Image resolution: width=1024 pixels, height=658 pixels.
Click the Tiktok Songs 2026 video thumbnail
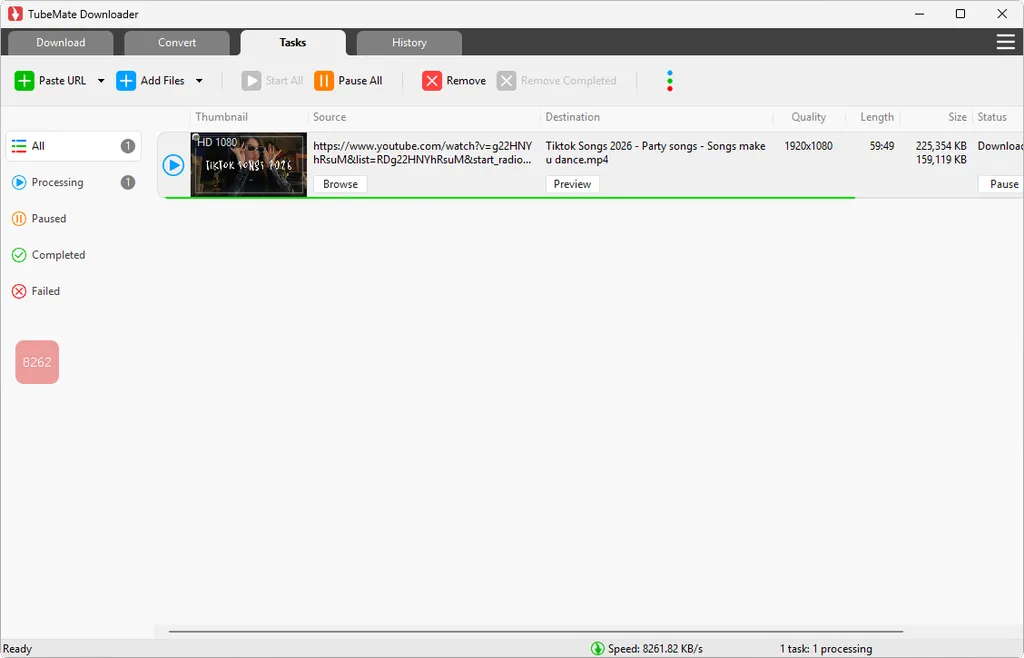[x=248, y=164]
